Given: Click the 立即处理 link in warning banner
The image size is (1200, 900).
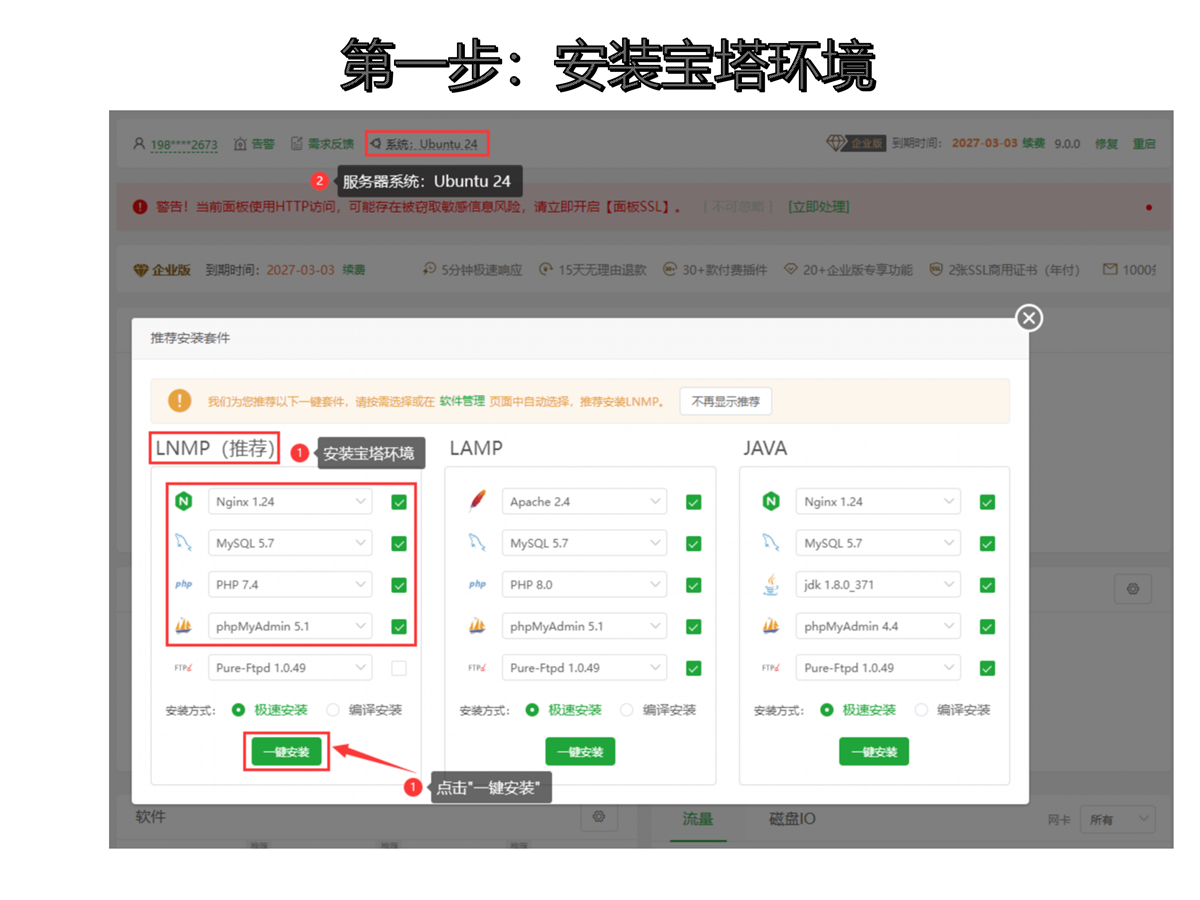Looking at the screenshot, I should click(819, 207).
